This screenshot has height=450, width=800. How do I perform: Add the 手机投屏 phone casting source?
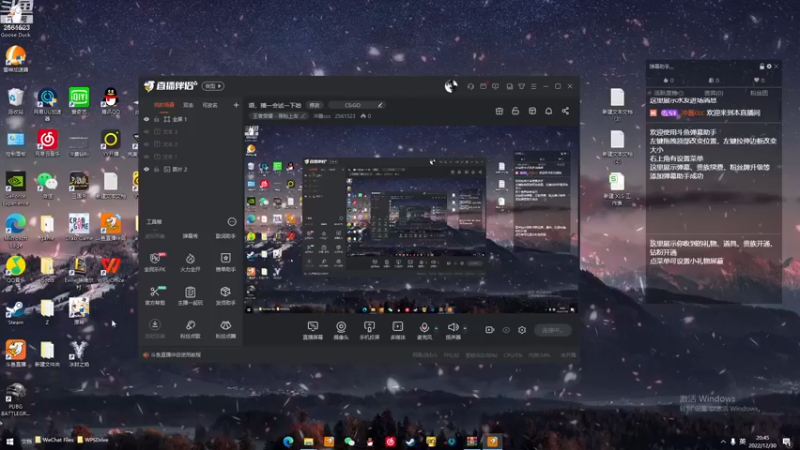pyautogui.click(x=369, y=330)
